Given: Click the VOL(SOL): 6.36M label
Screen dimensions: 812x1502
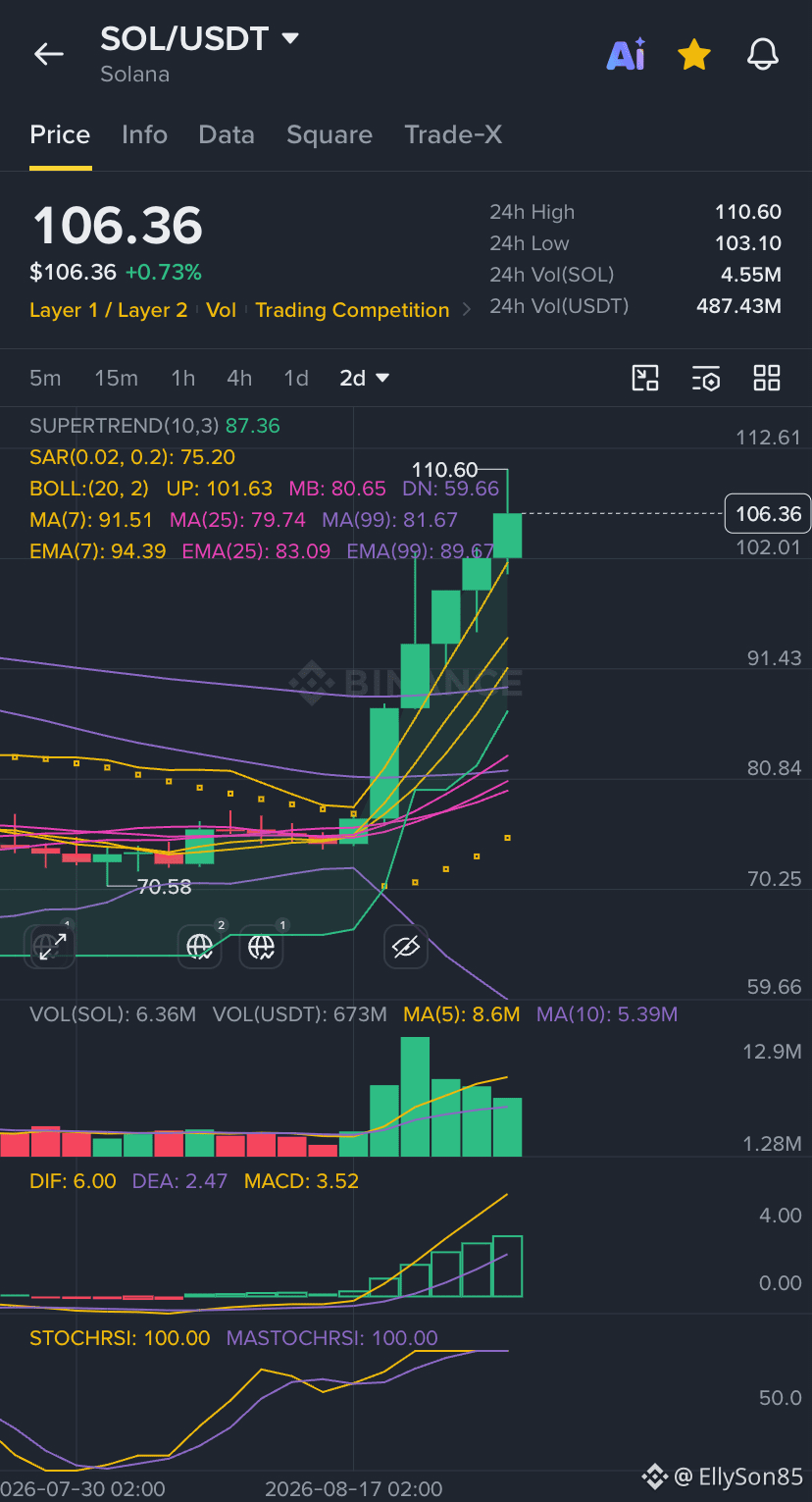Looking at the screenshot, I should coord(113,1014).
